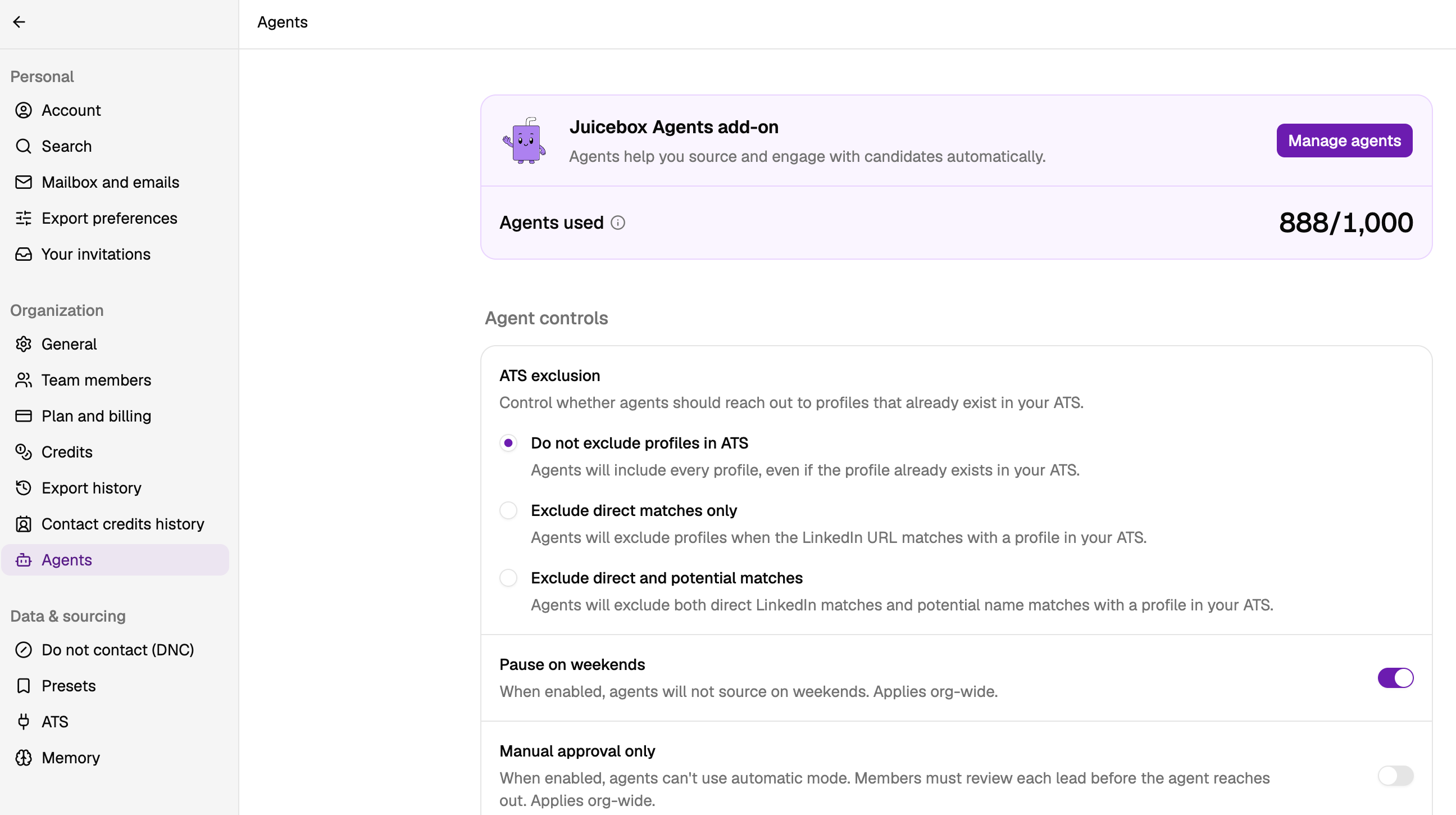This screenshot has width=1456, height=815.
Task: Click the Export preferences sliders icon
Action: click(x=23, y=218)
